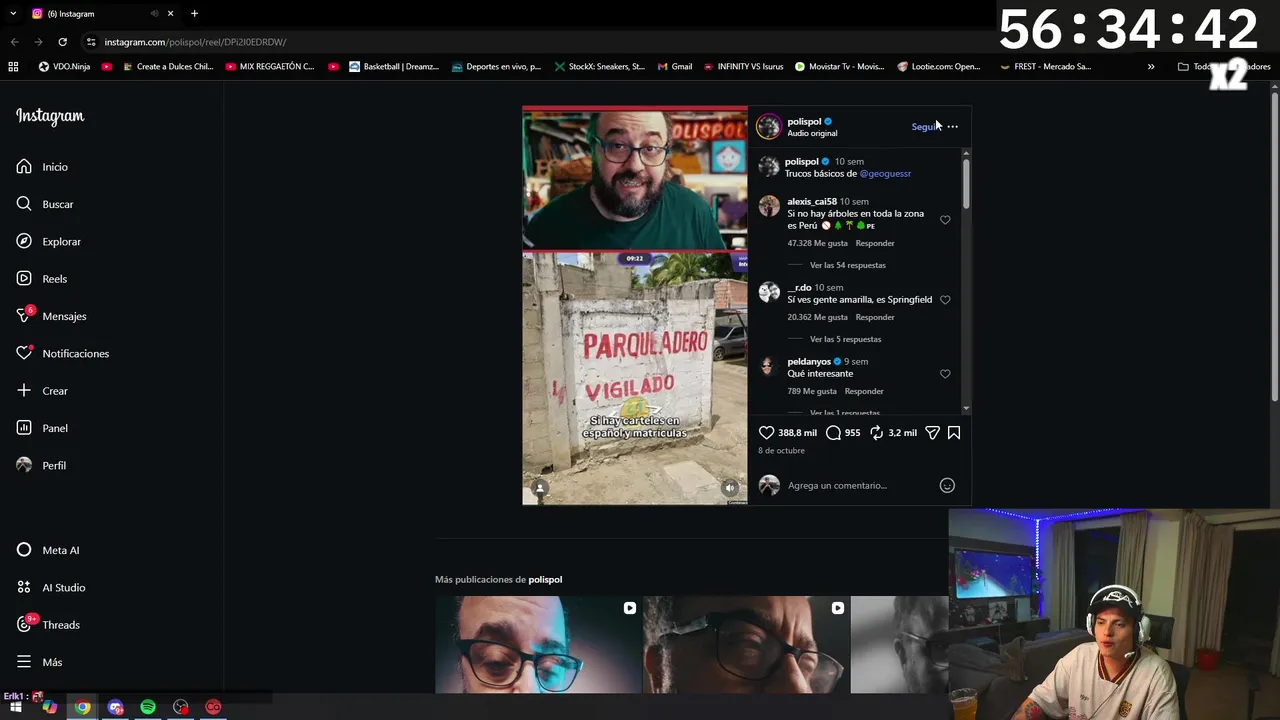Open Spotify from taskbar
1280x720 pixels.
click(148, 707)
